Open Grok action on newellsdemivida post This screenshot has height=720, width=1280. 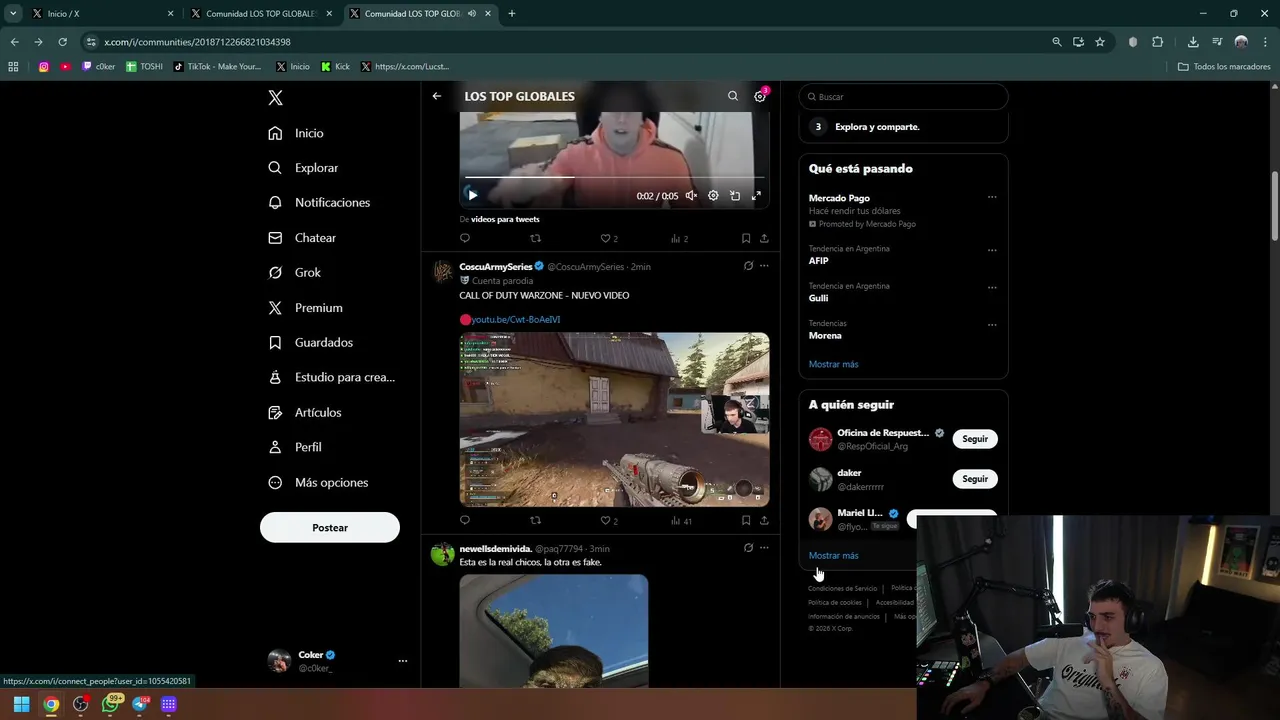pos(748,548)
